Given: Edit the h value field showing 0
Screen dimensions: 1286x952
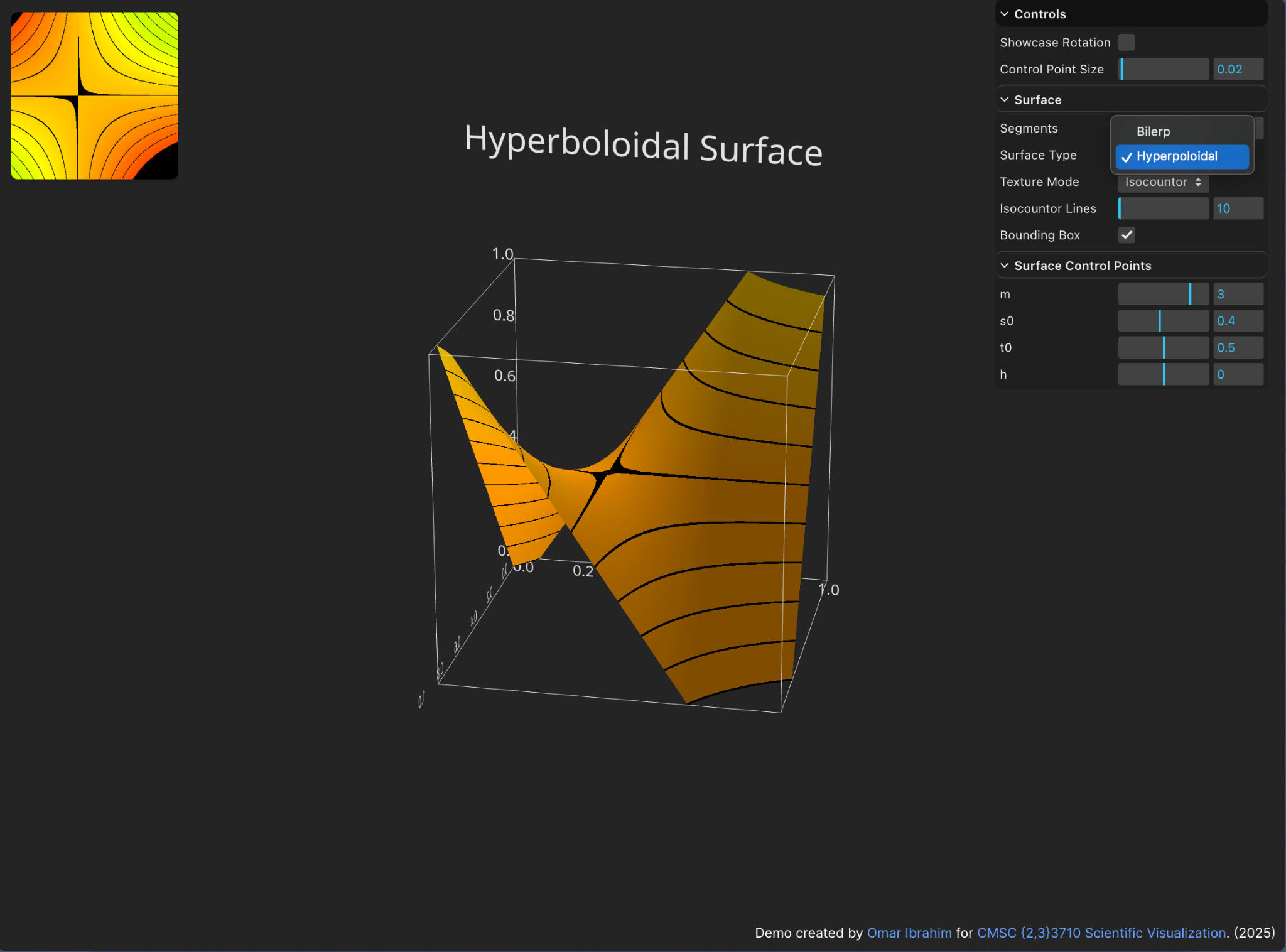Looking at the screenshot, I should 1238,374.
